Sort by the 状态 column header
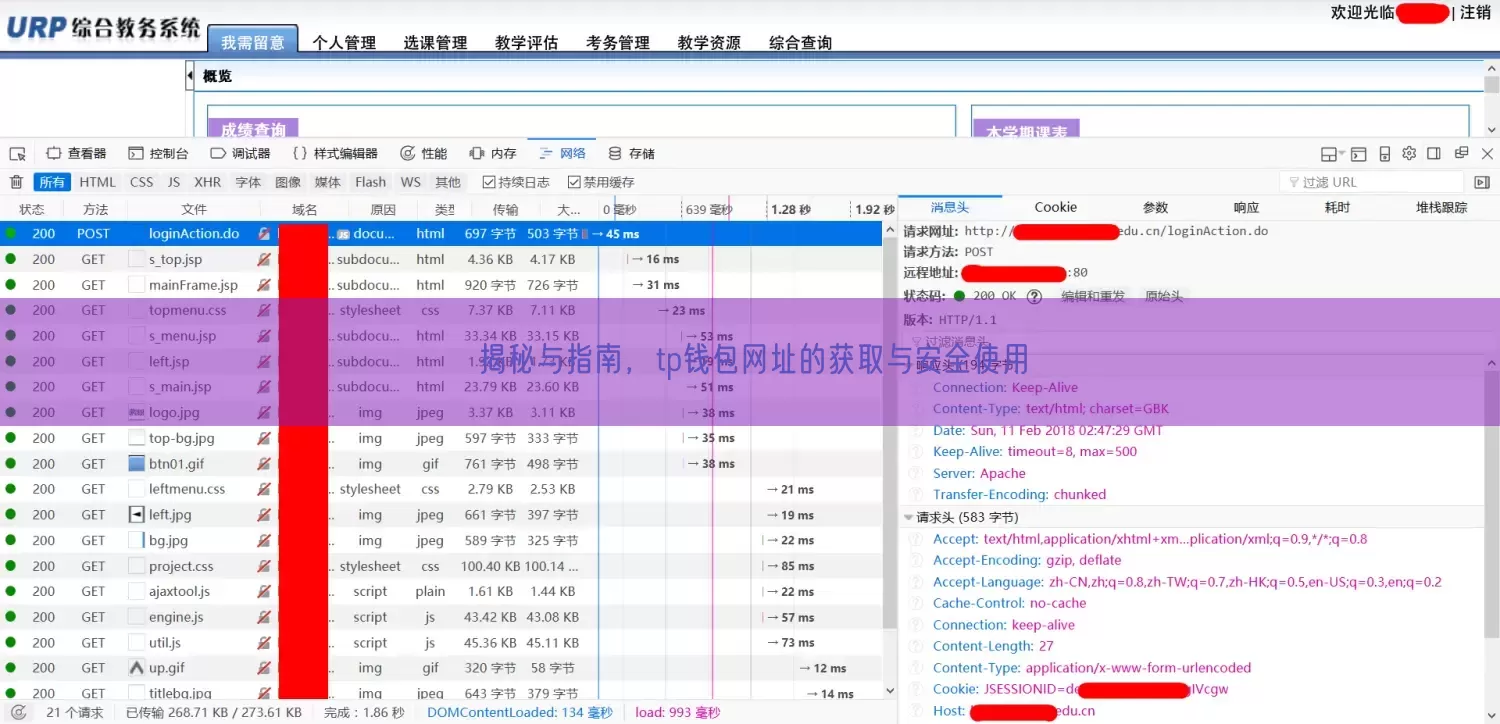This screenshot has width=1500, height=724. coord(32,209)
